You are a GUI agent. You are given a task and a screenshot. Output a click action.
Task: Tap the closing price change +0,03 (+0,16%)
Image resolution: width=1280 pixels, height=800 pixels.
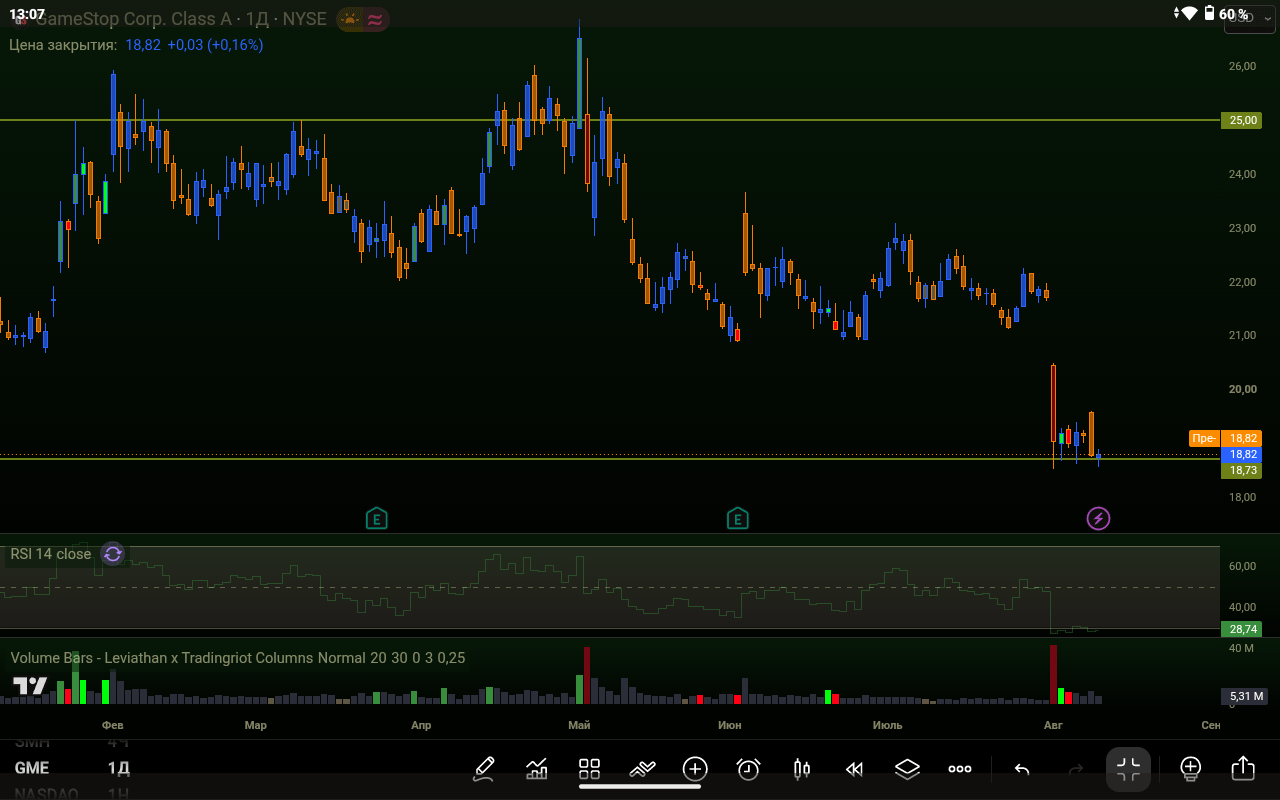tap(215, 45)
